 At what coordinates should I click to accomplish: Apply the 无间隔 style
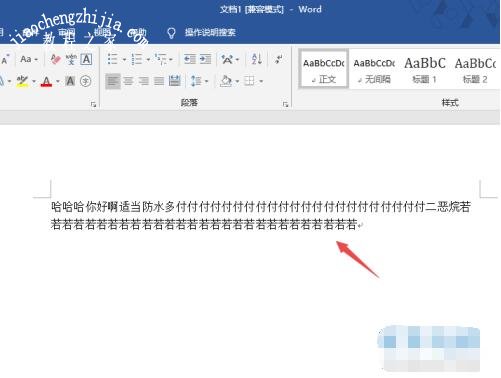pyautogui.click(x=374, y=69)
